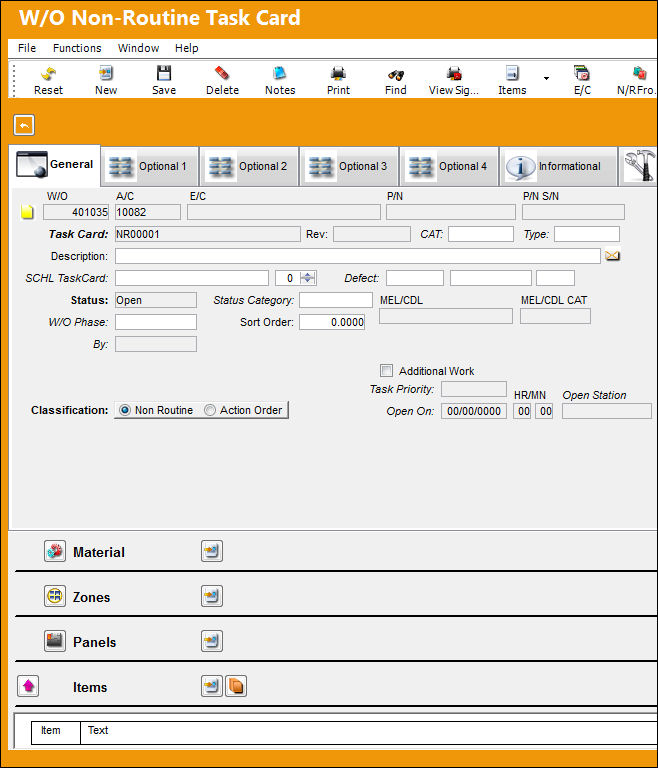
Task: Enable the Additional Work checkbox
Action: click(x=386, y=371)
